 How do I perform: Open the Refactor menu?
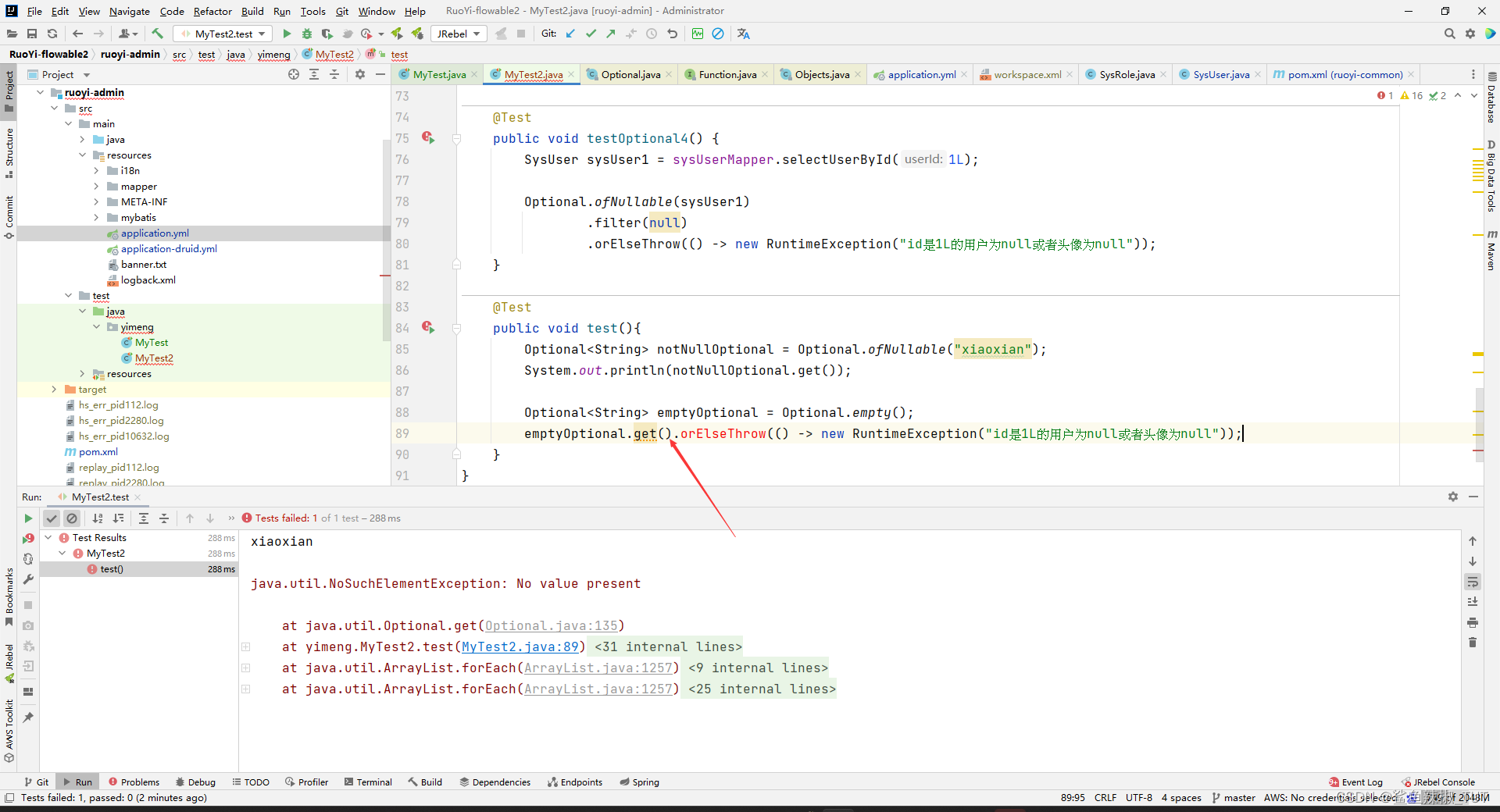click(x=212, y=11)
